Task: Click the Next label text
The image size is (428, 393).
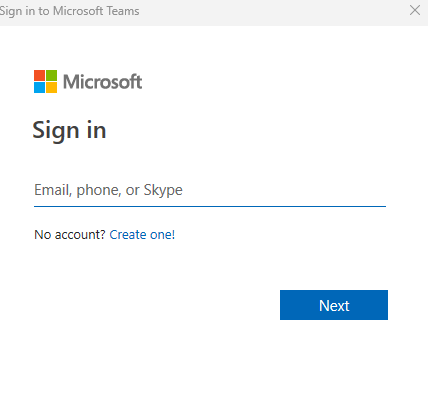Action: coord(334,306)
